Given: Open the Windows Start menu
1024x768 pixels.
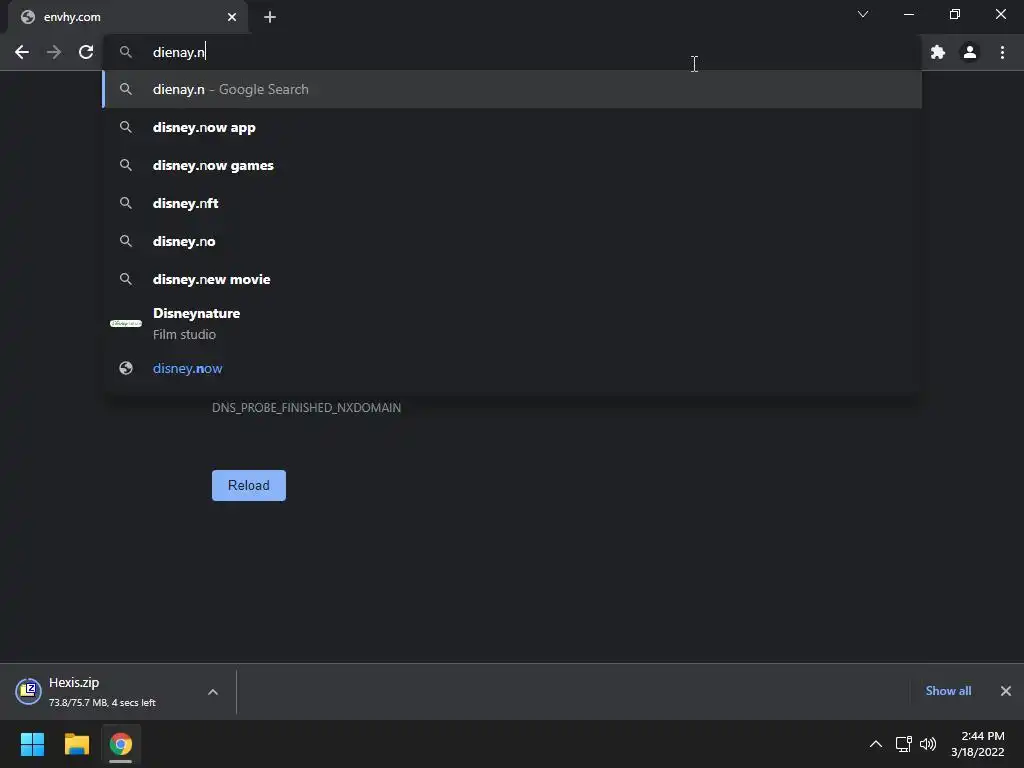Looking at the screenshot, I should point(32,744).
